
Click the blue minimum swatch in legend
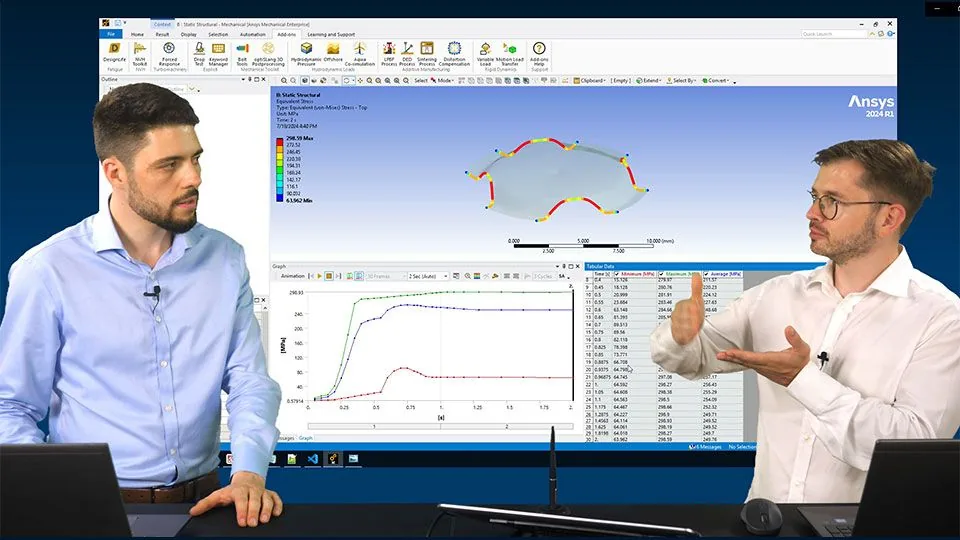279,198
